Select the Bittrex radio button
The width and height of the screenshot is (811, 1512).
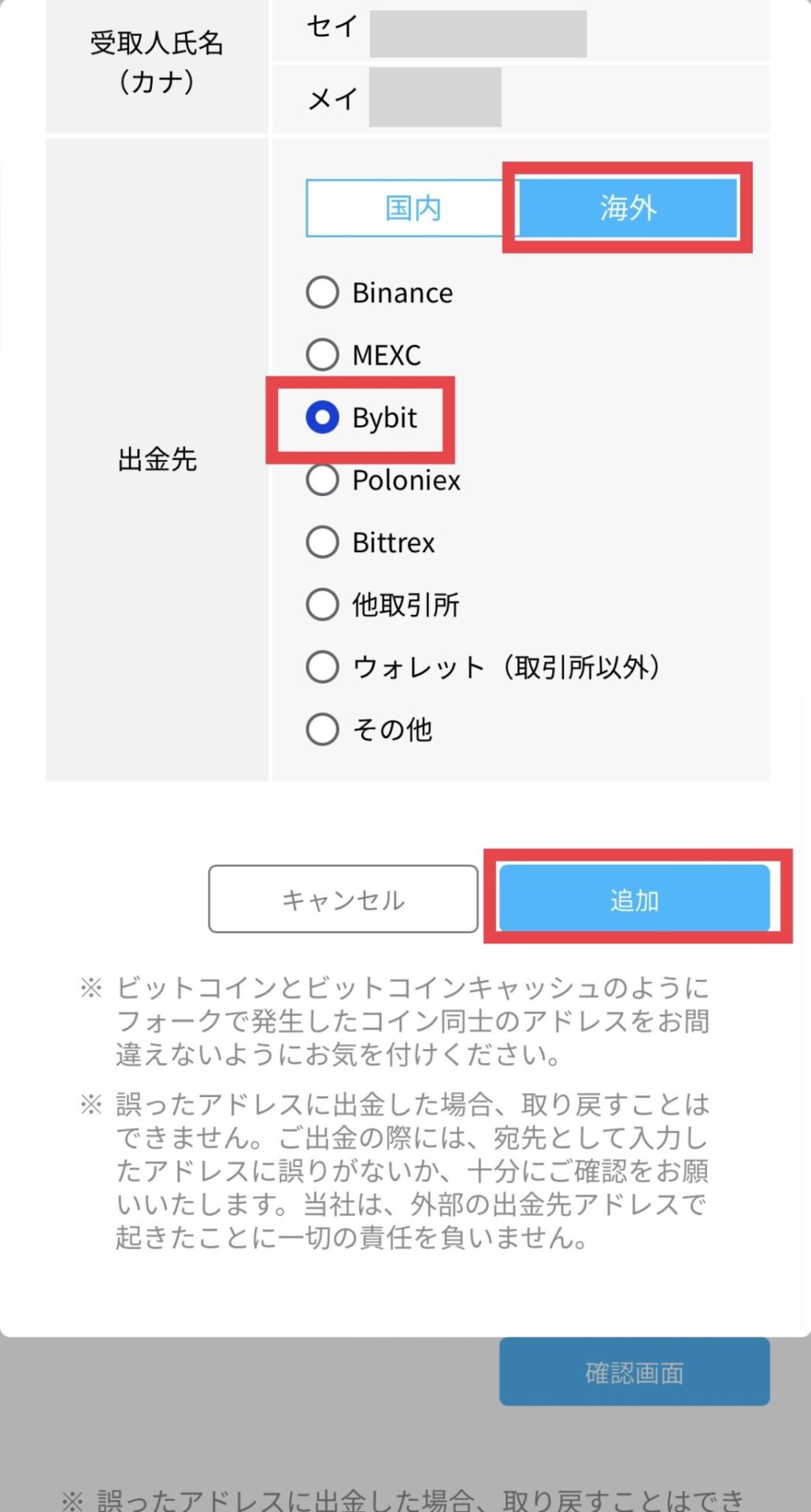click(322, 542)
